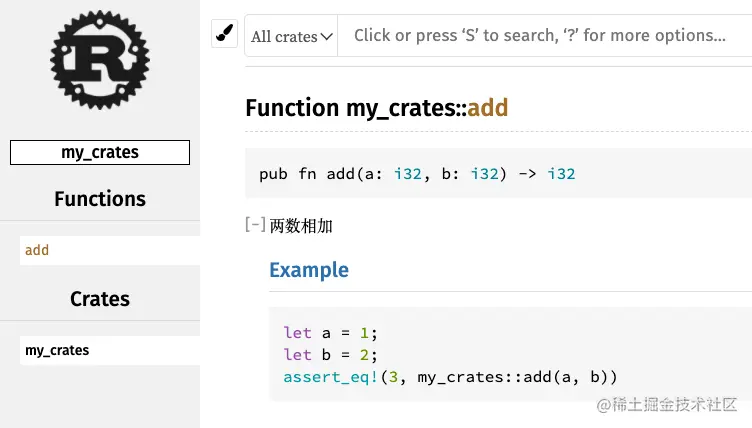Screen dimensions: 752x428
Task: Click the Crates sidebar heading
Action: point(100,299)
